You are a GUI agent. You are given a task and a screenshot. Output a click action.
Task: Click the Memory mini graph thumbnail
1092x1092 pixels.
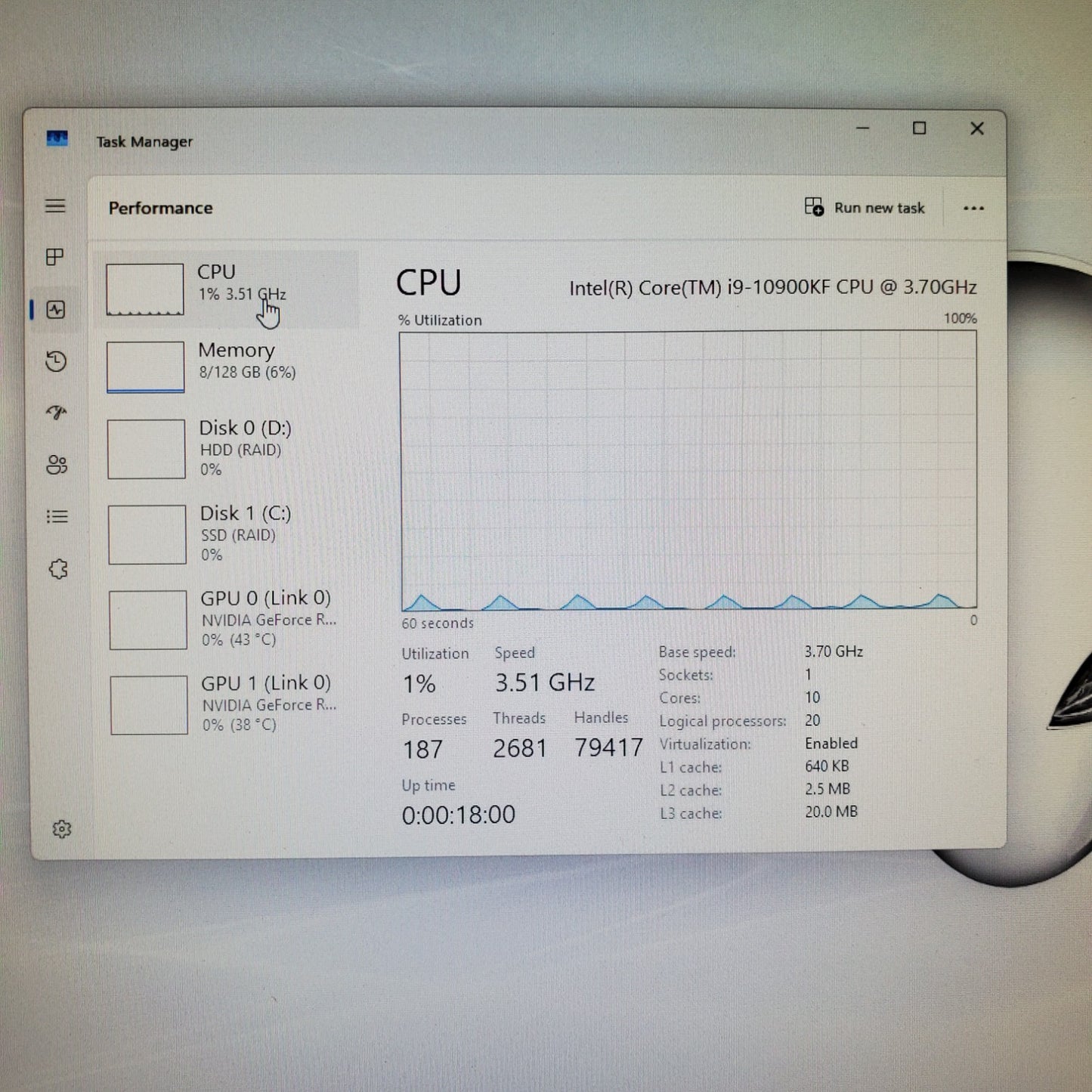pos(146,366)
